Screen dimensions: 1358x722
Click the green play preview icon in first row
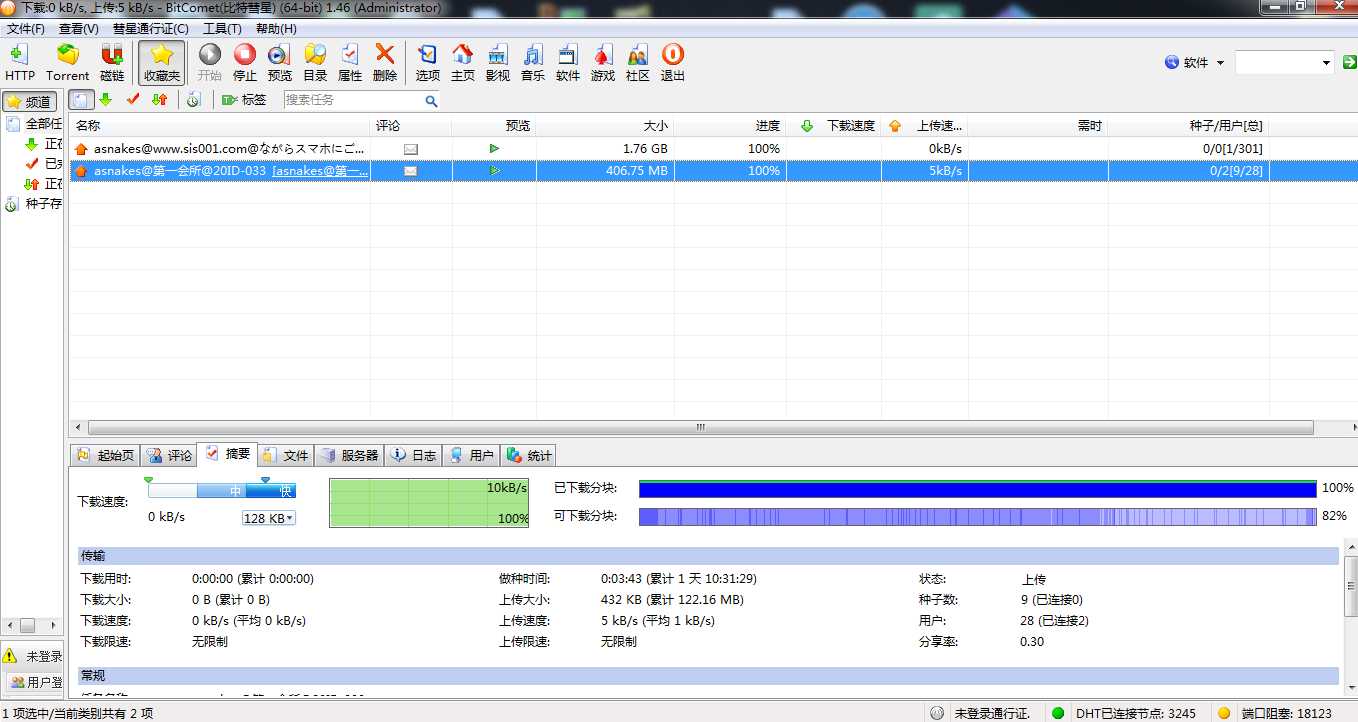pos(494,148)
